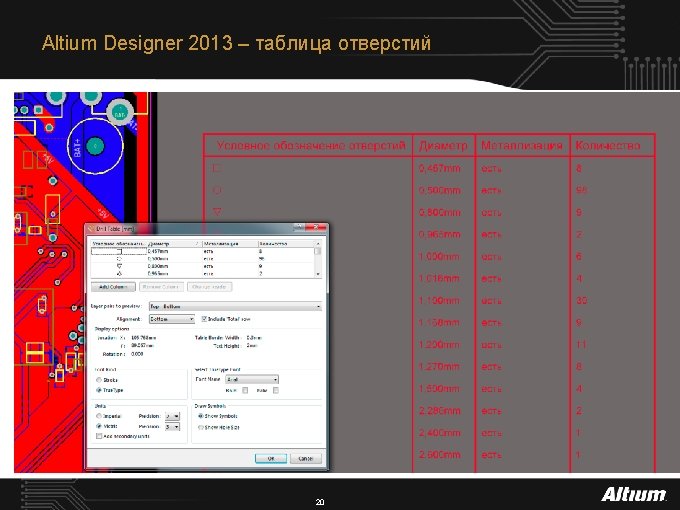Click the '2.286mm' cell in large table
Viewport: 680px width, 510px height.
click(439, 411)
